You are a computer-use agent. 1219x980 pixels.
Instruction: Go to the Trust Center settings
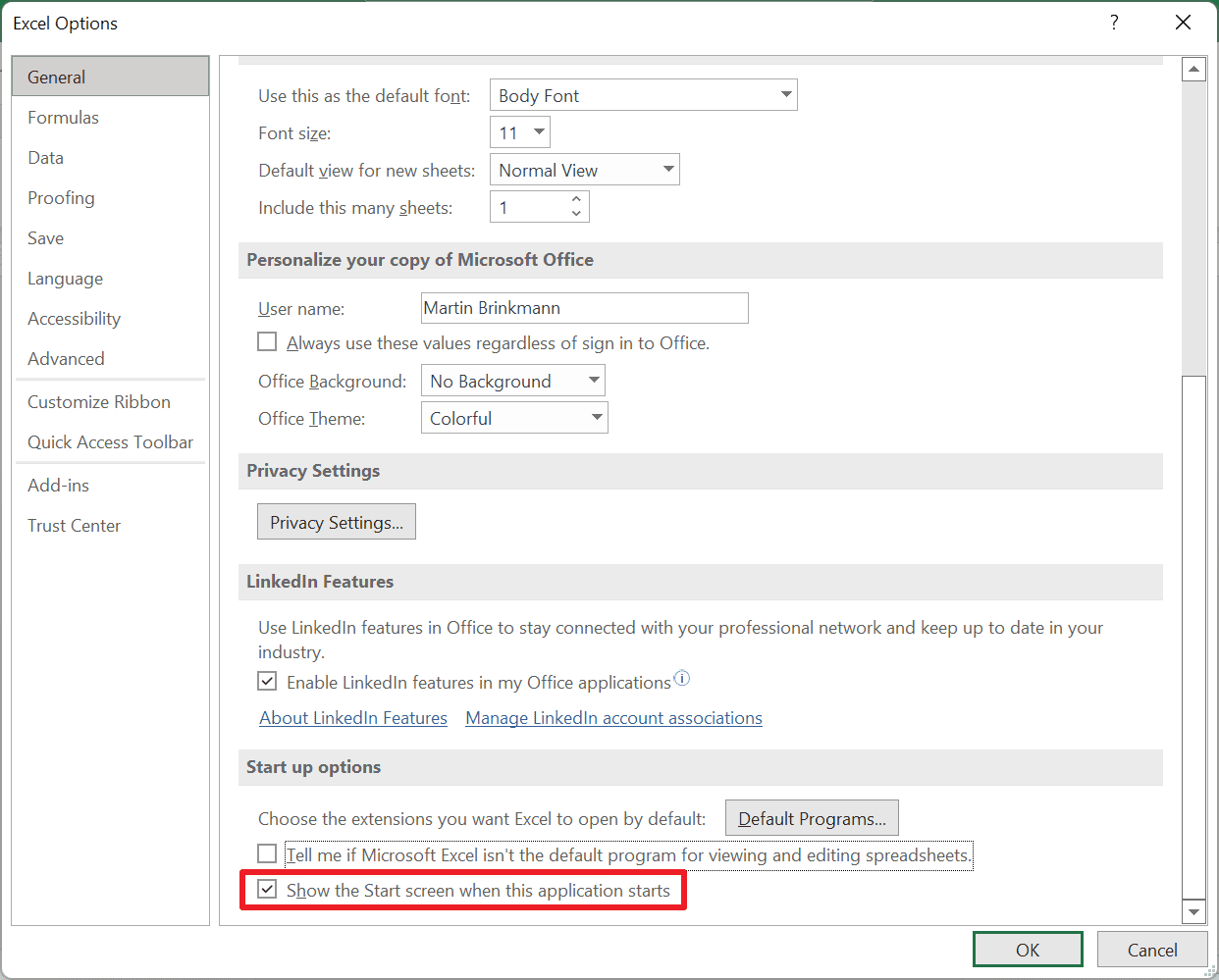point(74,525)
